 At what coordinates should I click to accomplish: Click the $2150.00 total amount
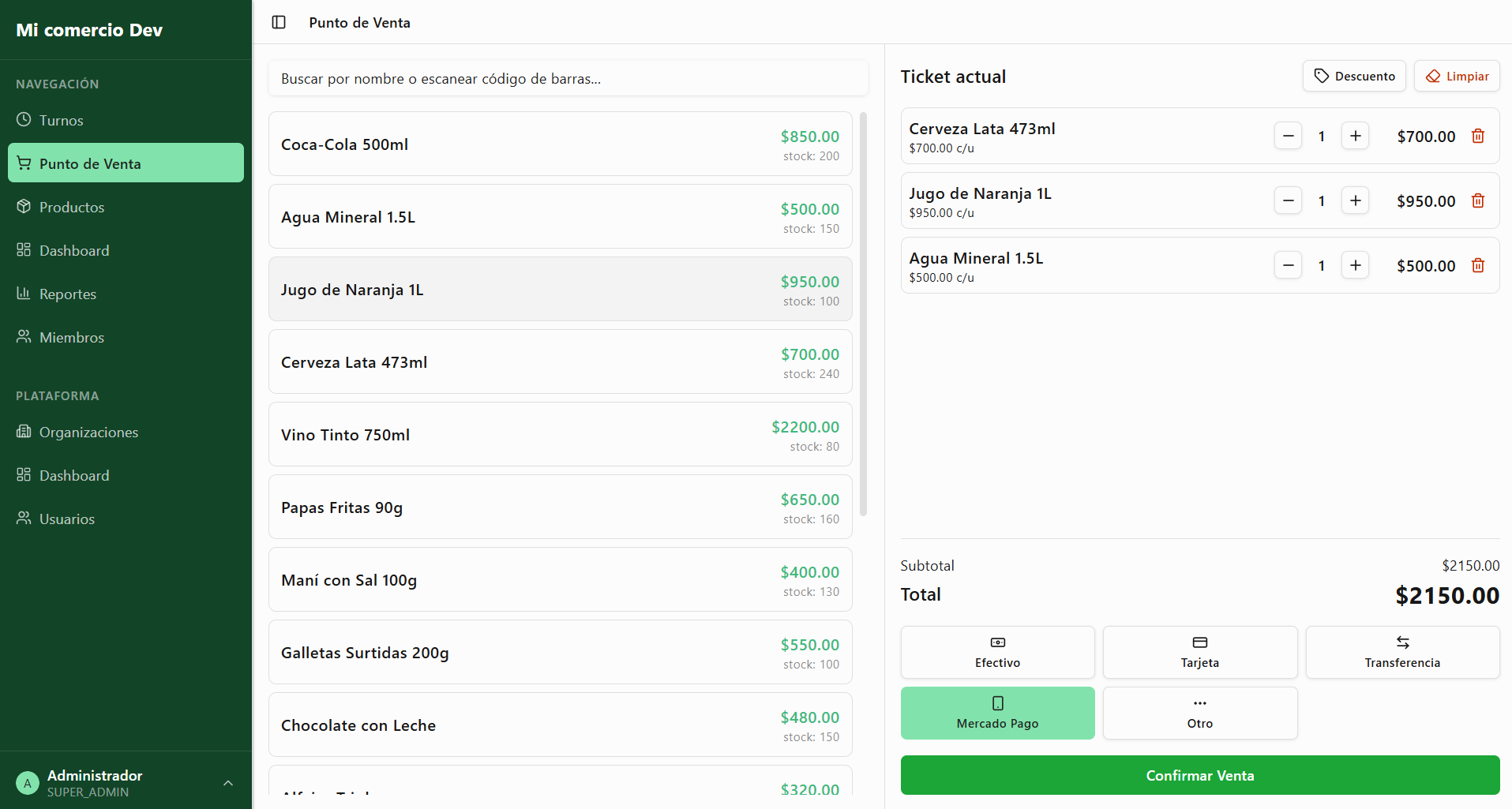(x=1447, y=595)
